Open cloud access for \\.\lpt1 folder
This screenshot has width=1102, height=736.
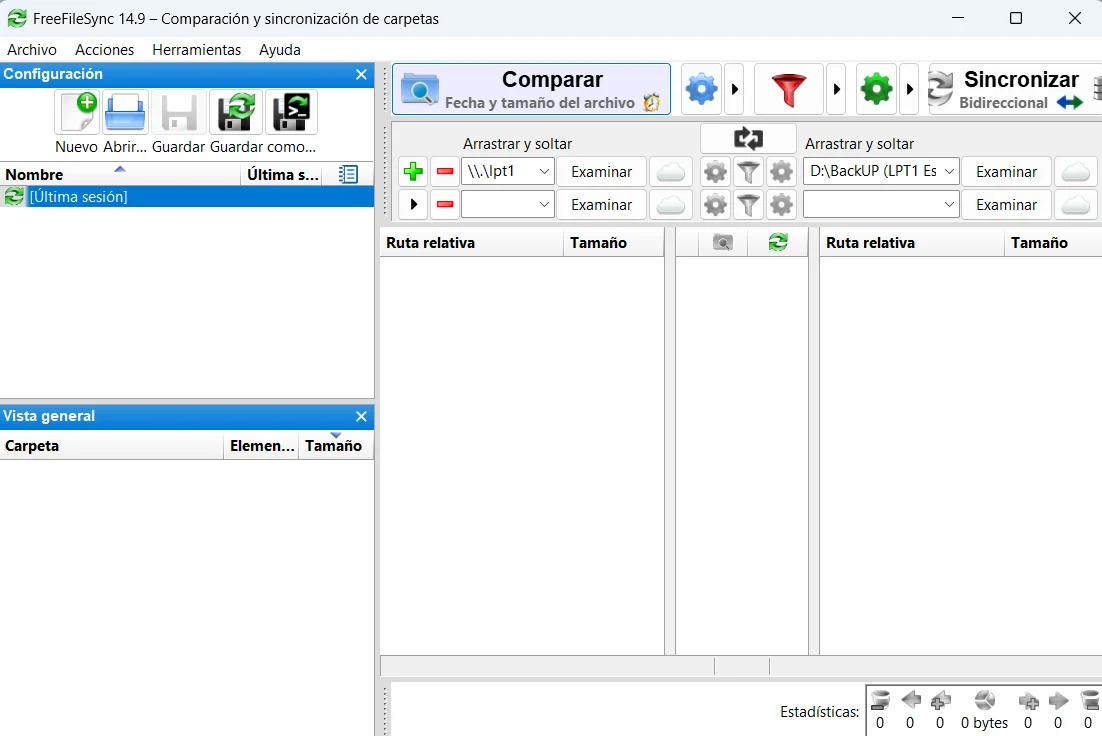tap(670, 171)
